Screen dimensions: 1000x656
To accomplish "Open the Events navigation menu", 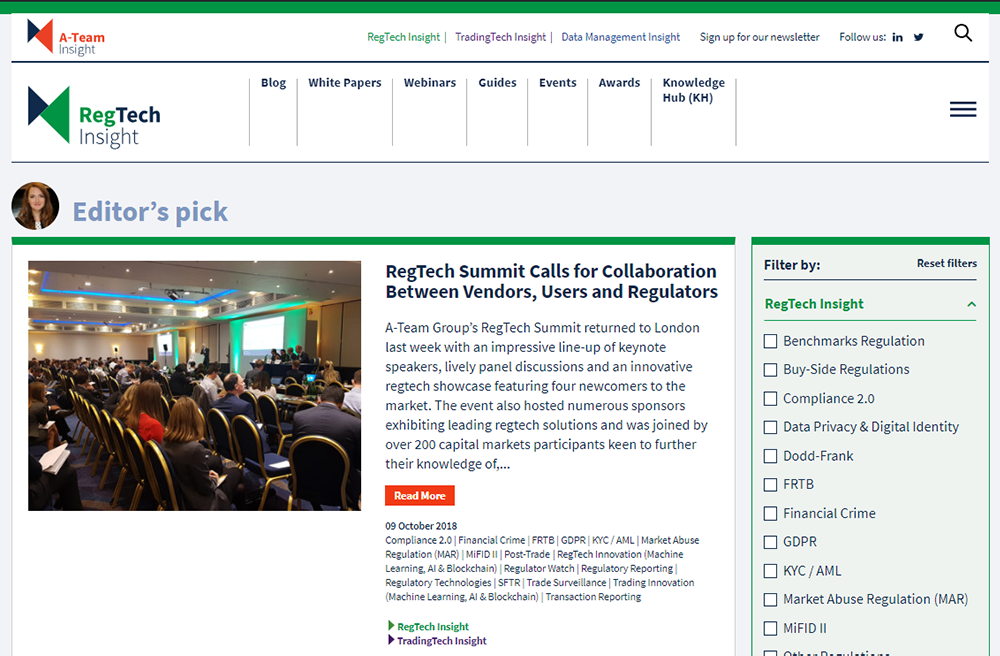I will point(557,83).
